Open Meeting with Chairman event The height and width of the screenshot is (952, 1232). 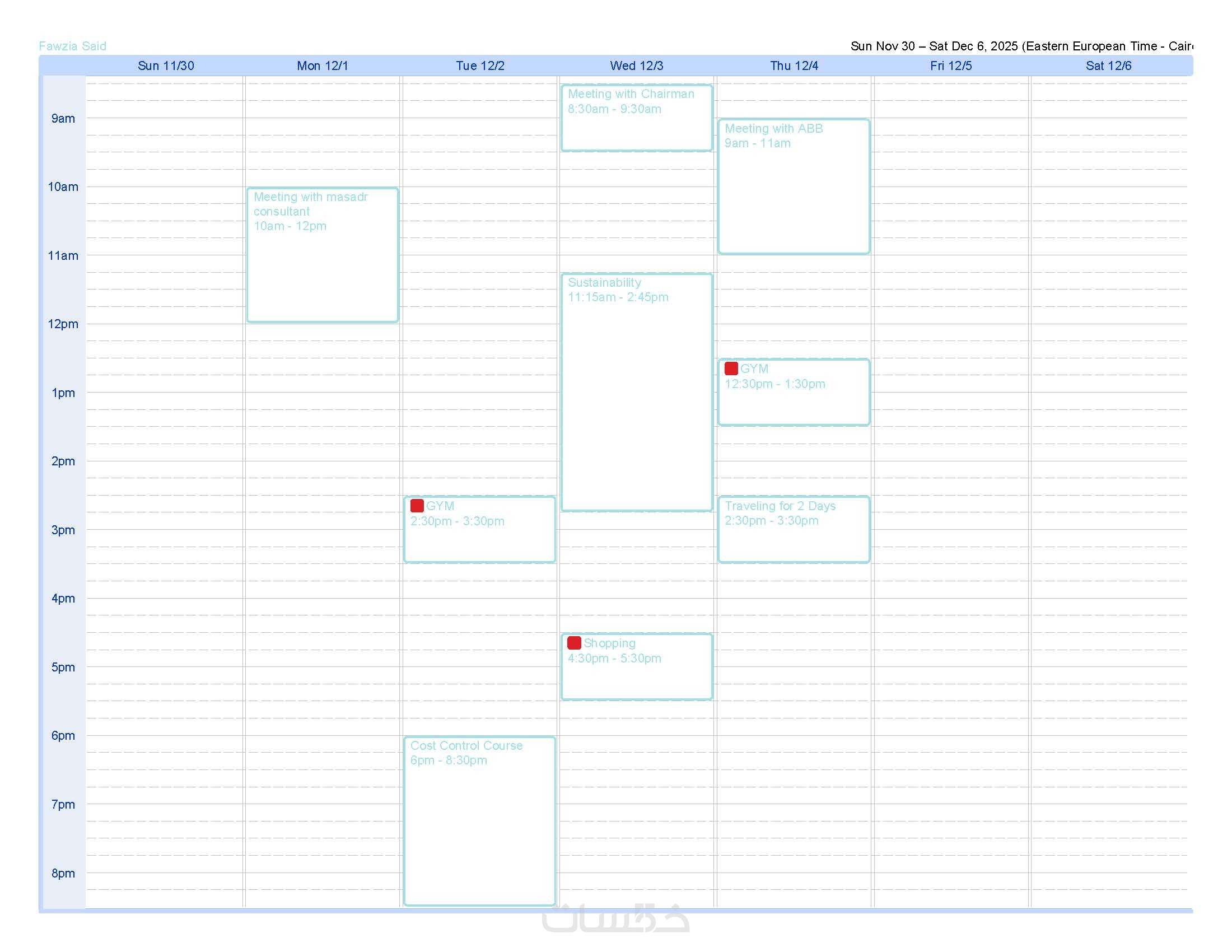pos(636,118)
